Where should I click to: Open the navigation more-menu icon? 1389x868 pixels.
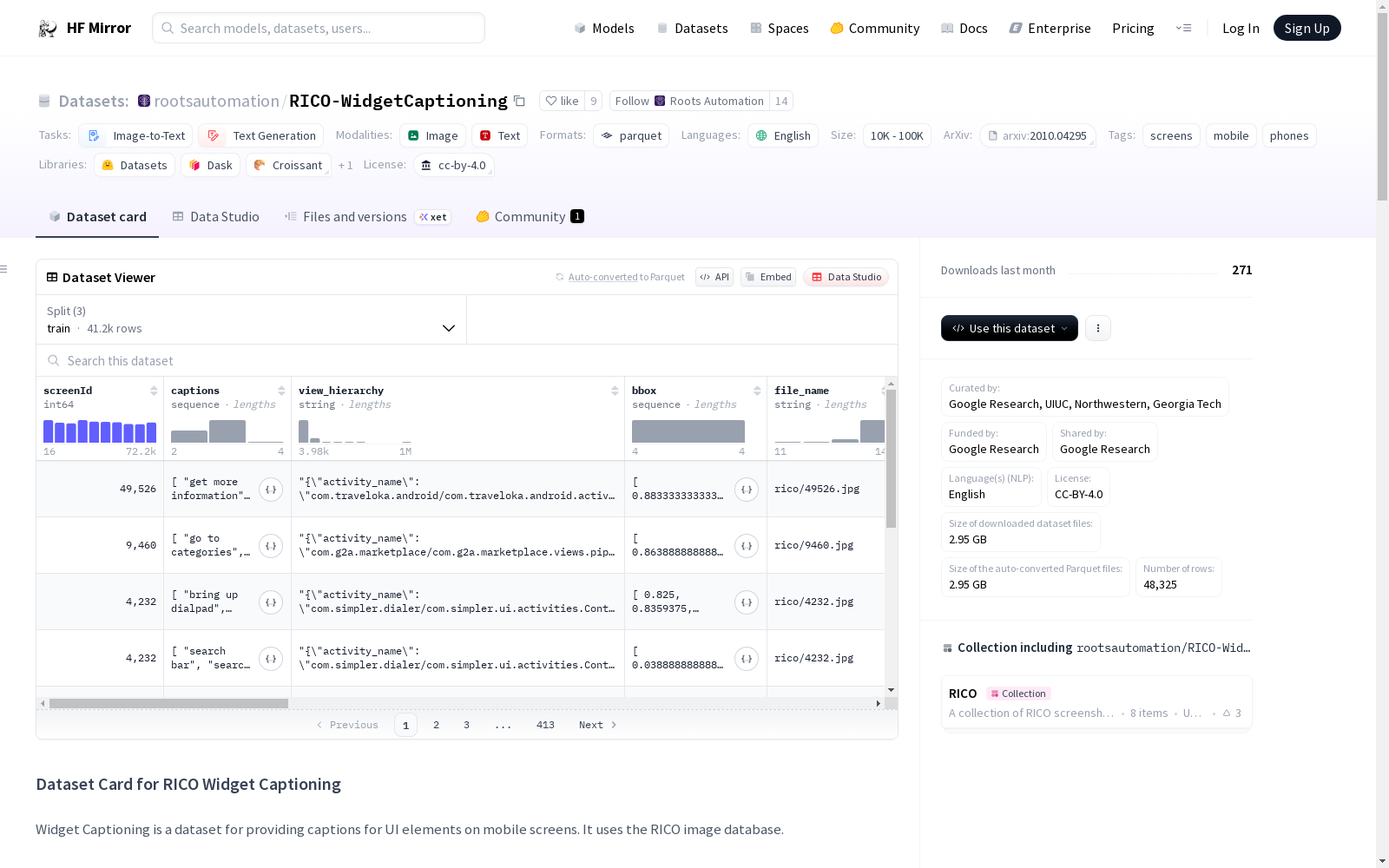[1183, 28]
